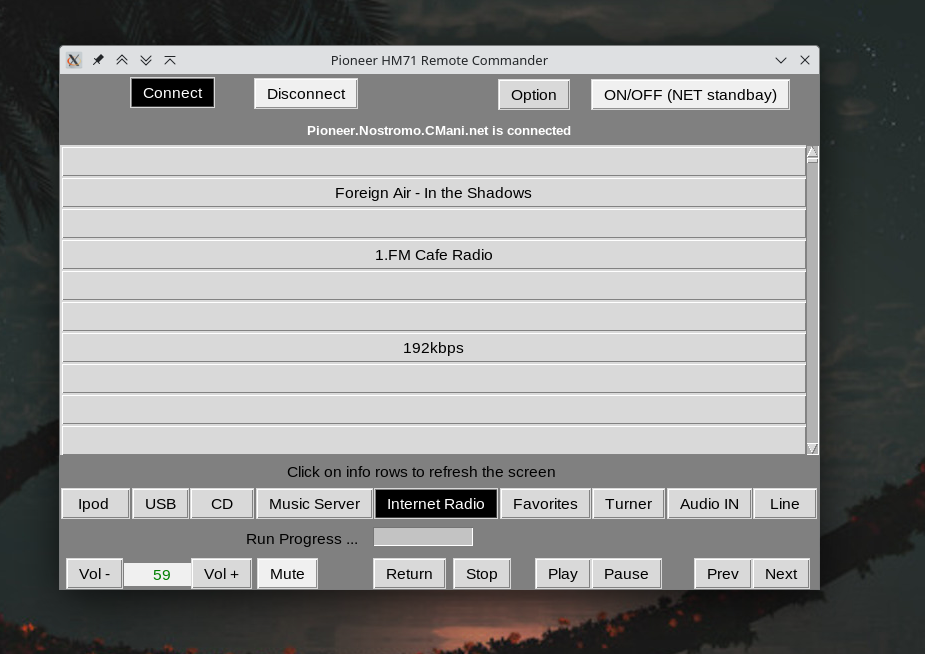Switch to the Turner source

pyautogui.click(x=628, y=504)
